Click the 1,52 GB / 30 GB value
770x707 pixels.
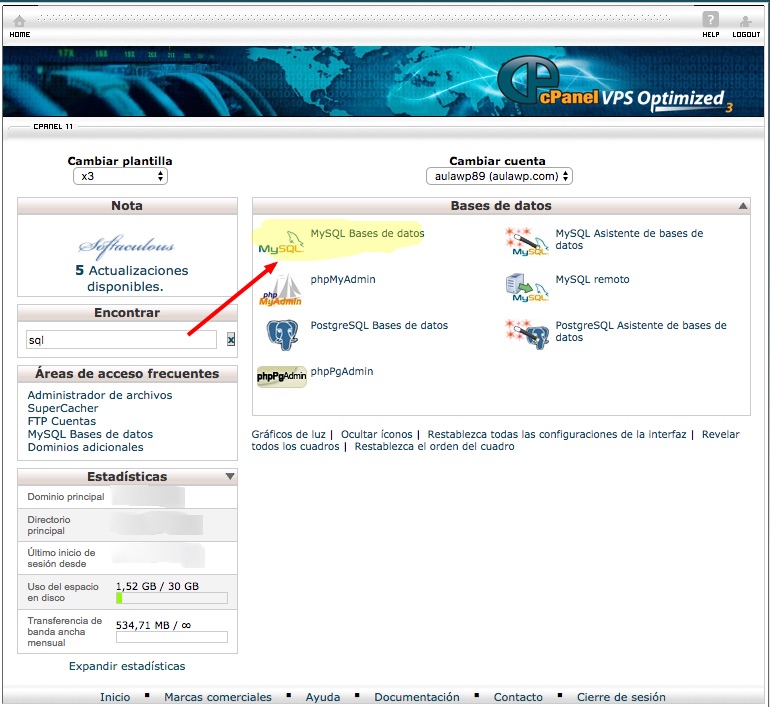click(x=157, y=586)
